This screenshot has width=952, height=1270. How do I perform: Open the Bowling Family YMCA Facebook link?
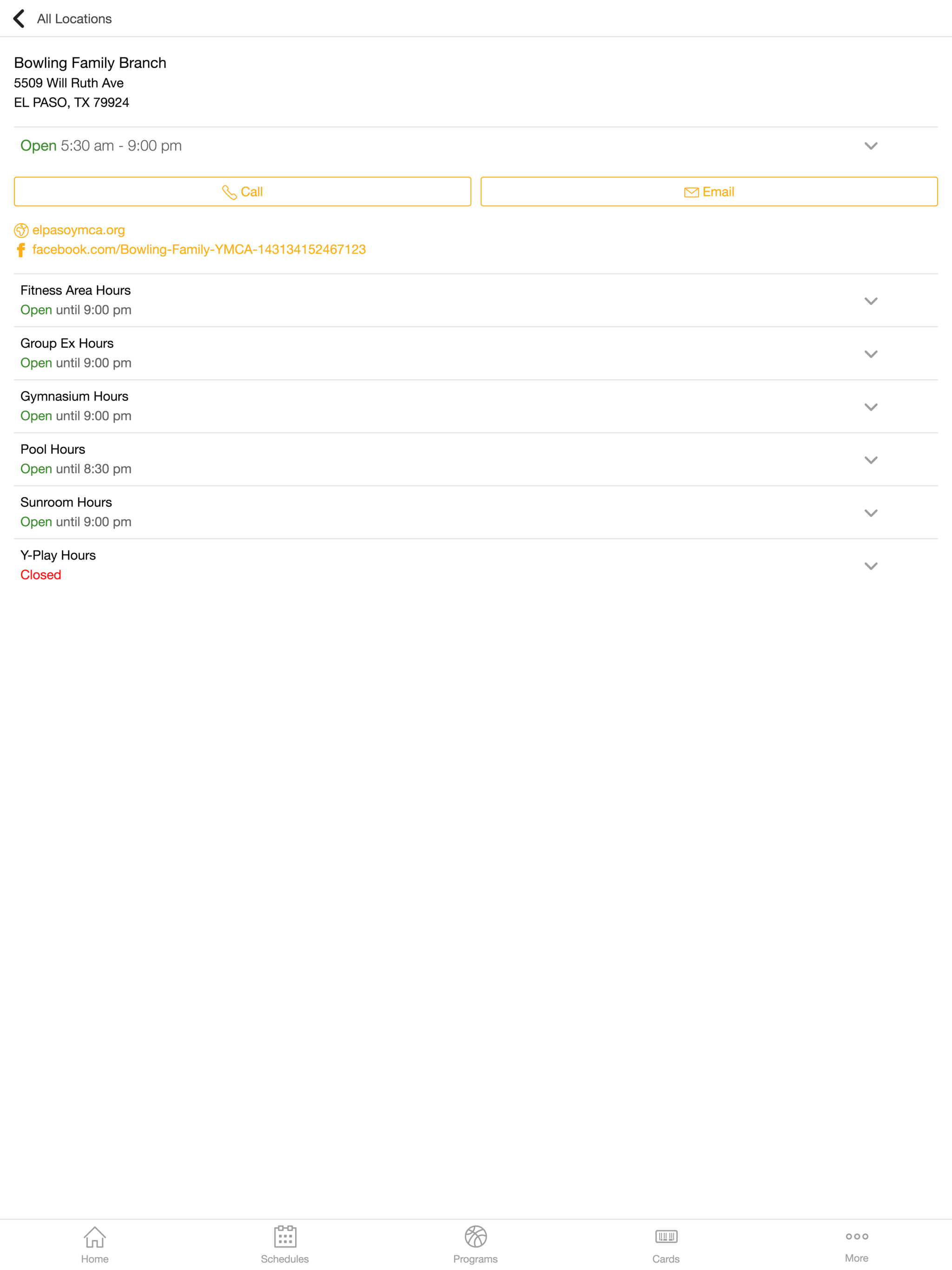198,250
